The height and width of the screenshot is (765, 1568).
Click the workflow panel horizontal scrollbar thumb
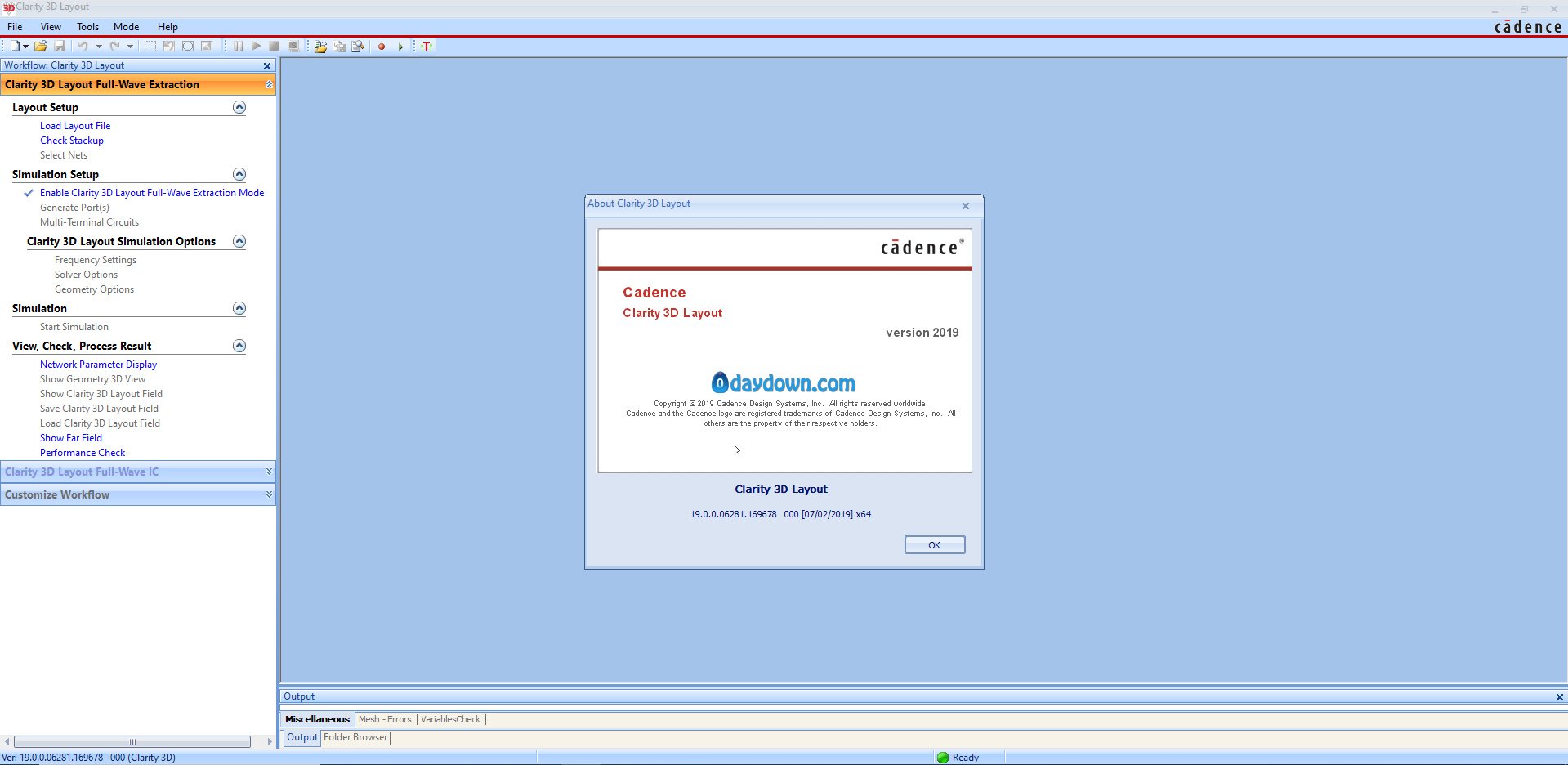tap(132, 742)
